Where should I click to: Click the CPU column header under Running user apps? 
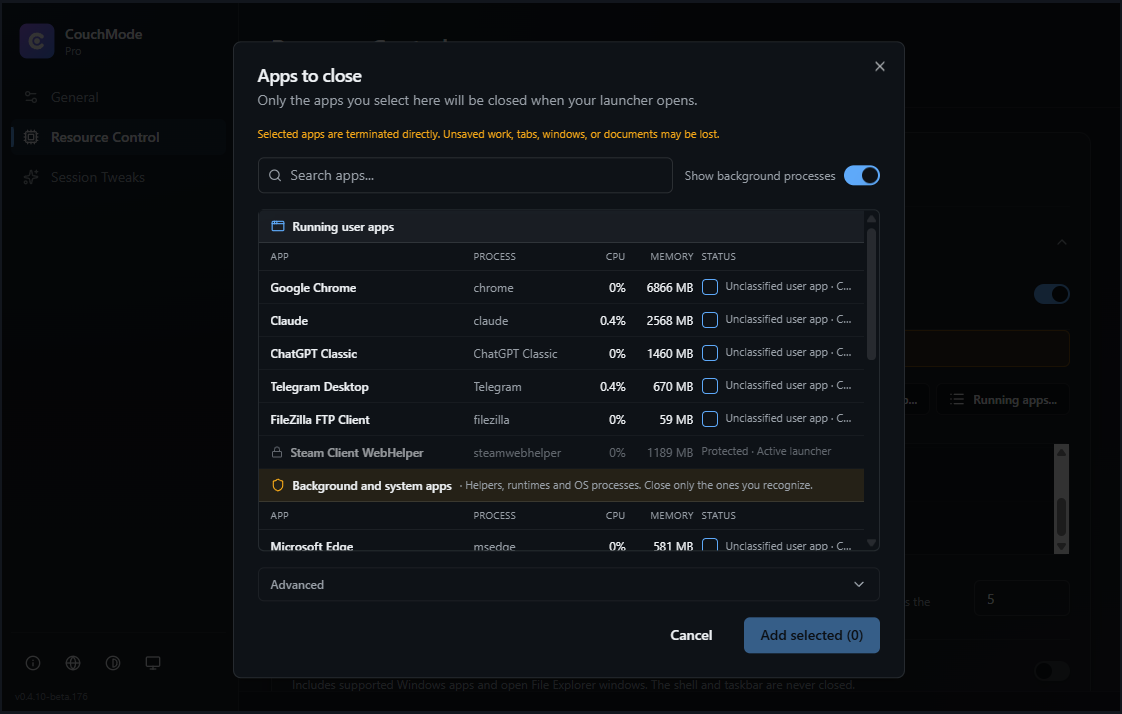pos(615,256)
